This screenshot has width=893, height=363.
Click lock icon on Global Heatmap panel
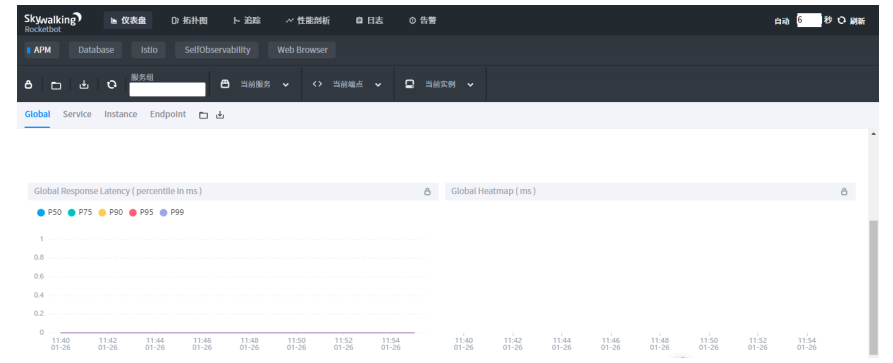point(844,191)
